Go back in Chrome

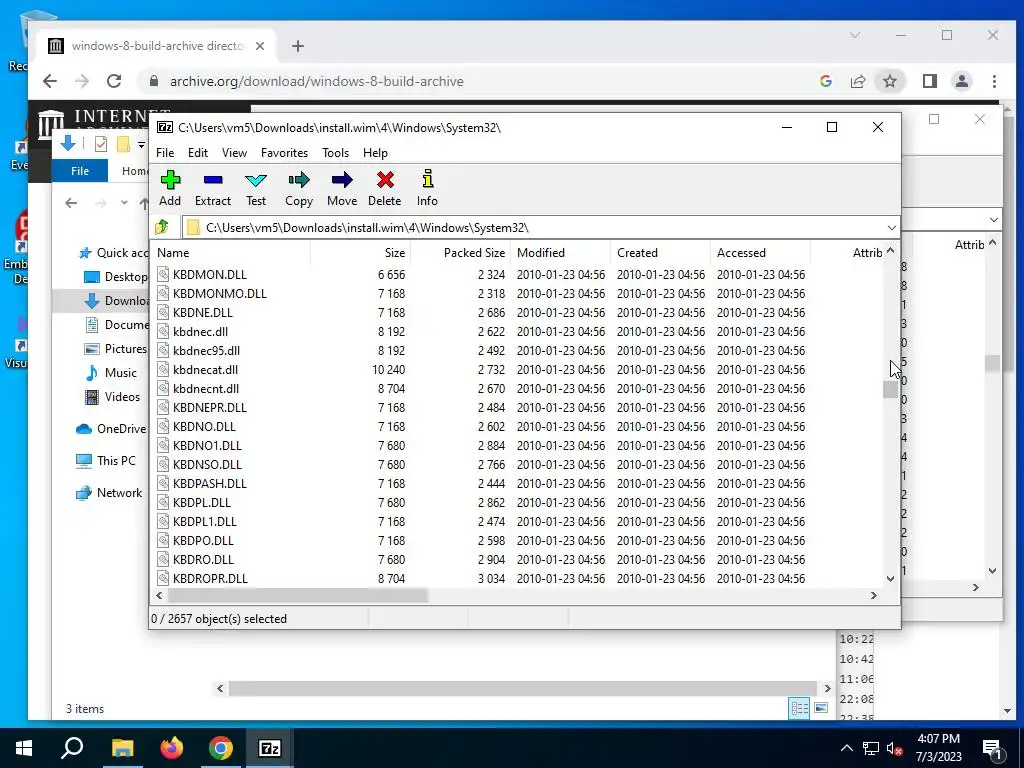click(x=50, y=81)
